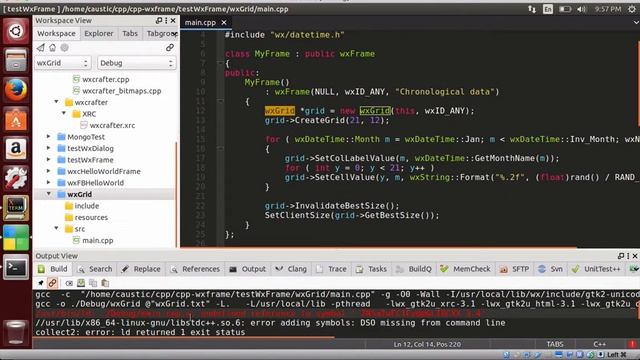The width and height of the screenshot is (640, 360).
Task: Select the include folder under wxGrid
Action: pos(87,206)
